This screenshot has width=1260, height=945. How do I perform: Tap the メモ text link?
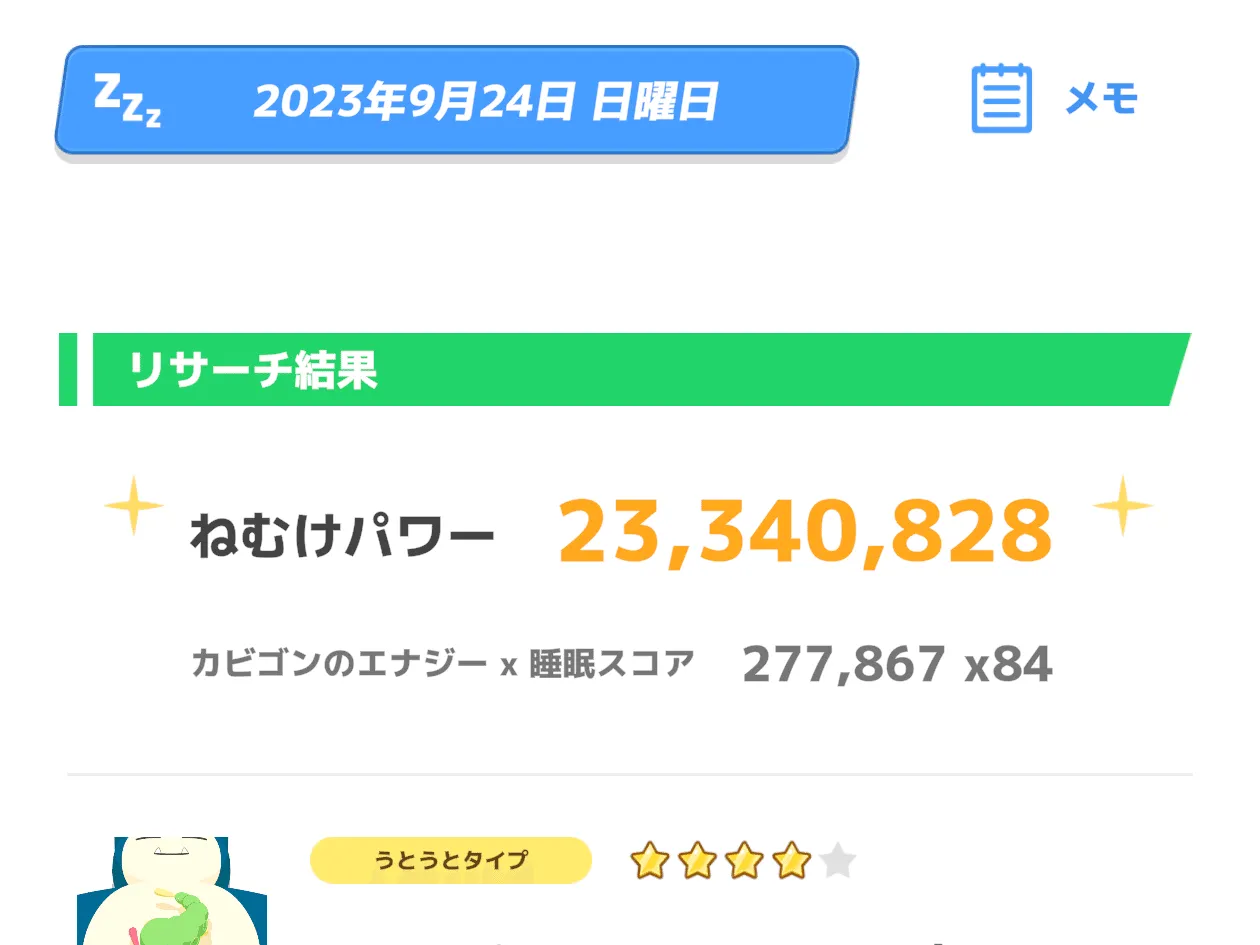point(1101,99)
